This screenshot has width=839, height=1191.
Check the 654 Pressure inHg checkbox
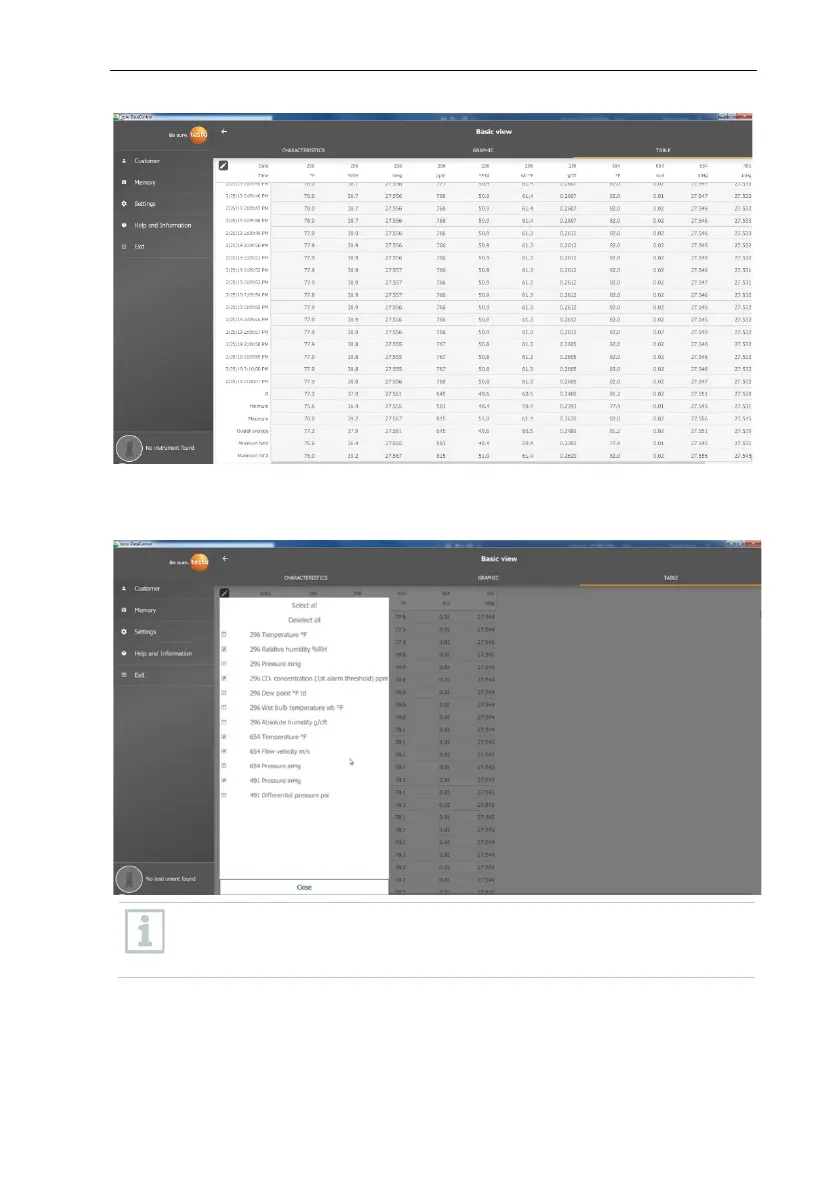coord(224,766)
